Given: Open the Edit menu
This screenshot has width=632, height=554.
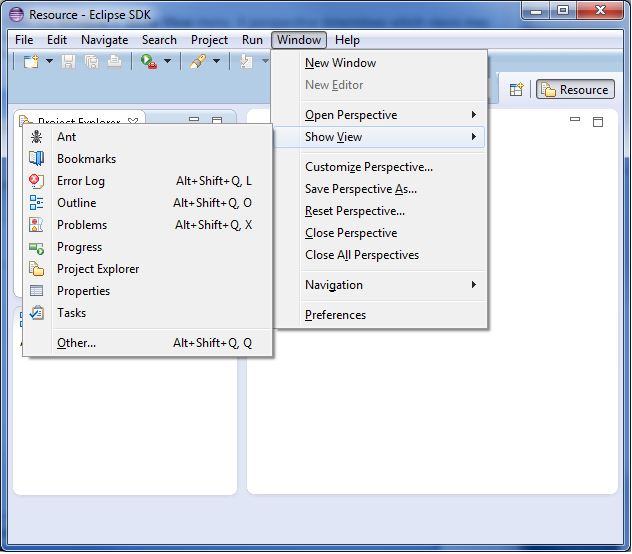Looking at the screenshot, I should coord(57,40).
